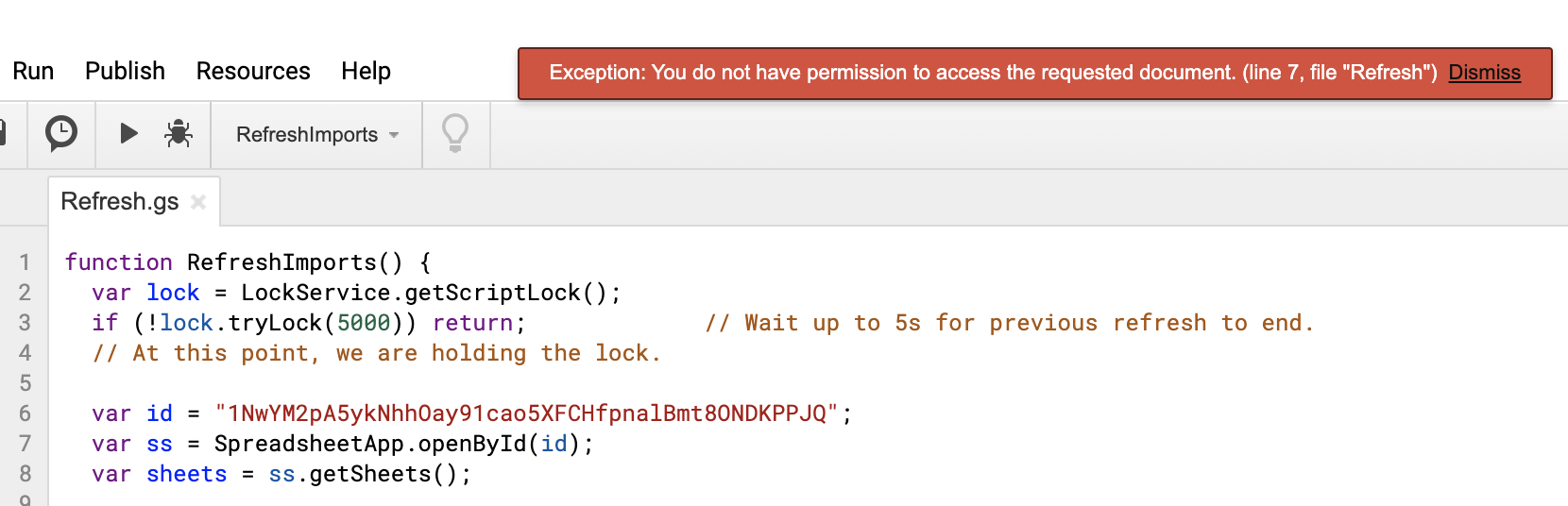Click the exception message text in banner

[992, 73]
